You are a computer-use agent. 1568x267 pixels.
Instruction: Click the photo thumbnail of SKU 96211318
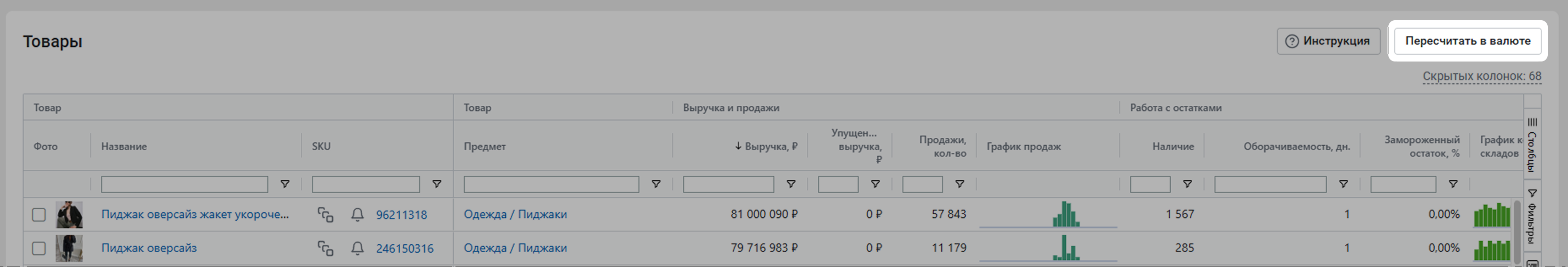69,215
